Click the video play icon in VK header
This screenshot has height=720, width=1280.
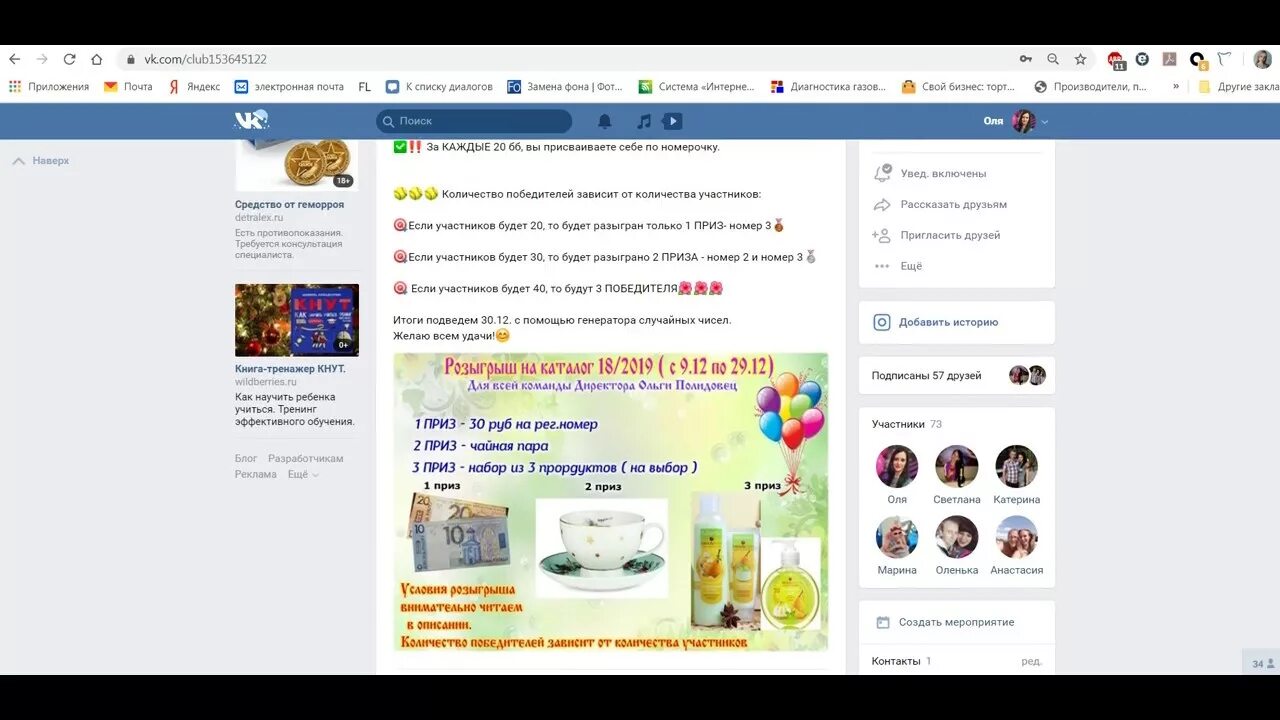click(x=672, y=120)
